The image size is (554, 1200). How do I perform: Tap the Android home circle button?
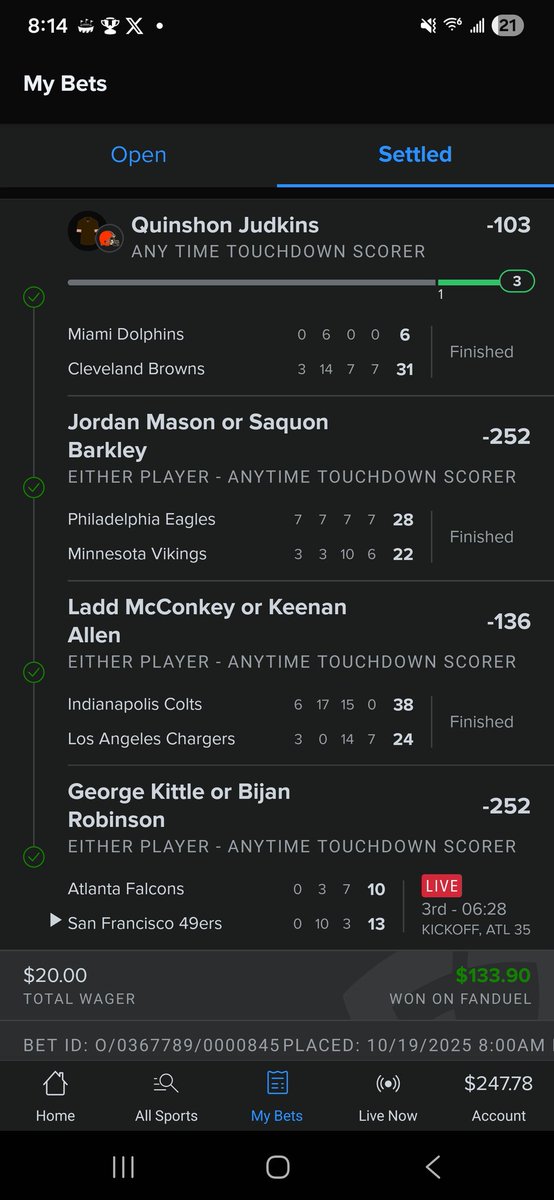click(x=278, y=1166)
